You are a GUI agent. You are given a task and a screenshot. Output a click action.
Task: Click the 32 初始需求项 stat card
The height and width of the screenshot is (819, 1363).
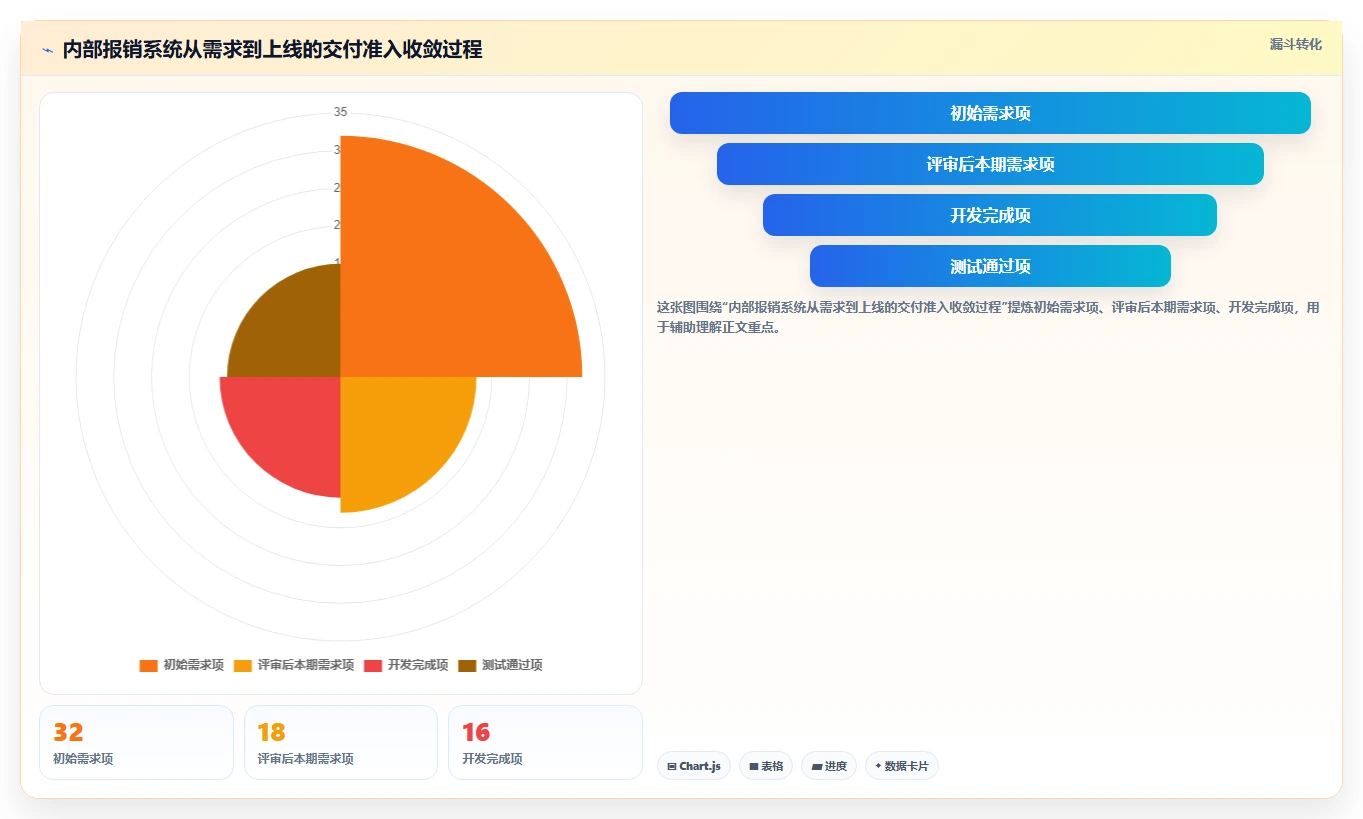(x=136, y=742)
